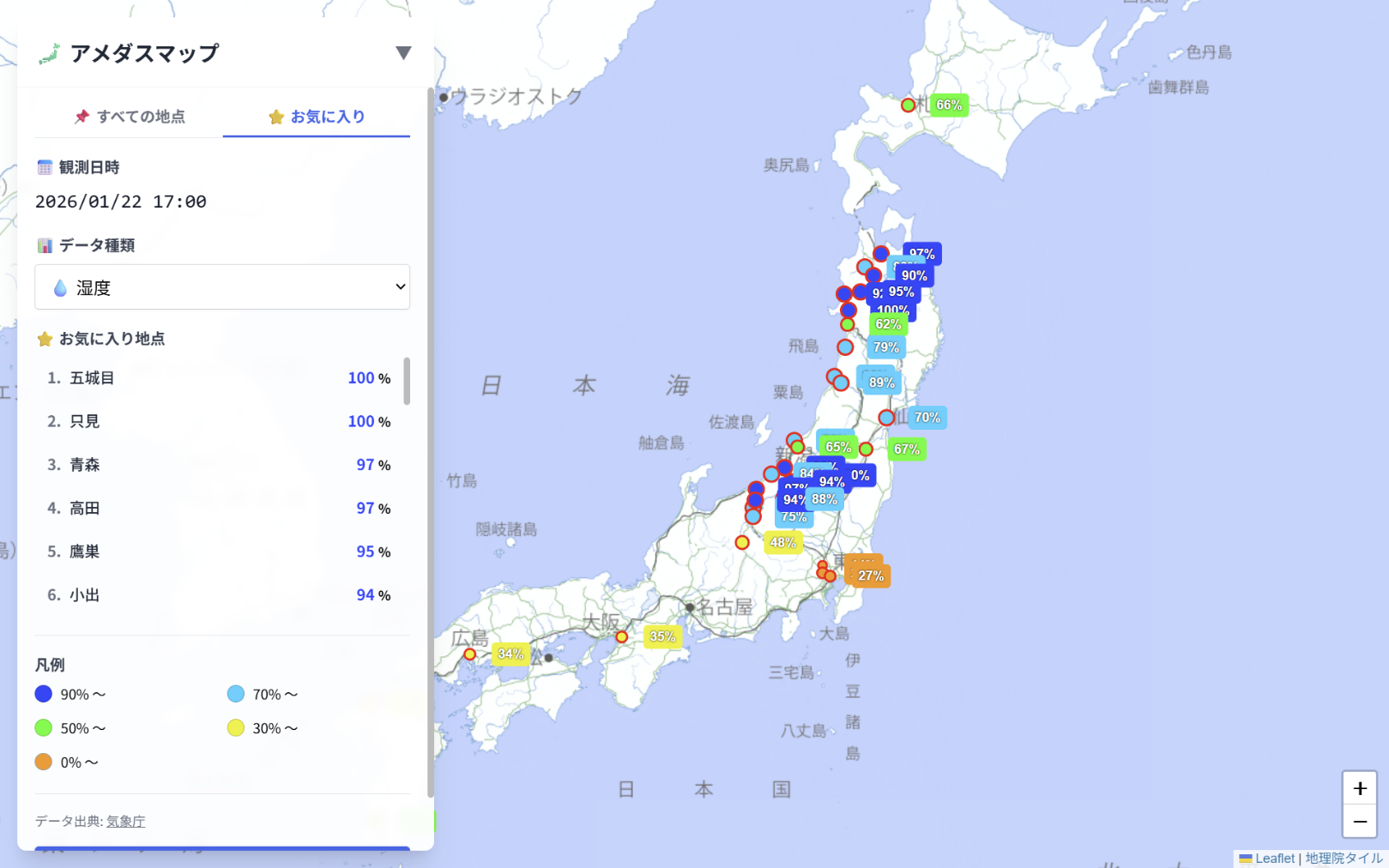The image size is (1389, 868).
Task: Click the favorites list scrollbar
Action: tap(407, 382)
